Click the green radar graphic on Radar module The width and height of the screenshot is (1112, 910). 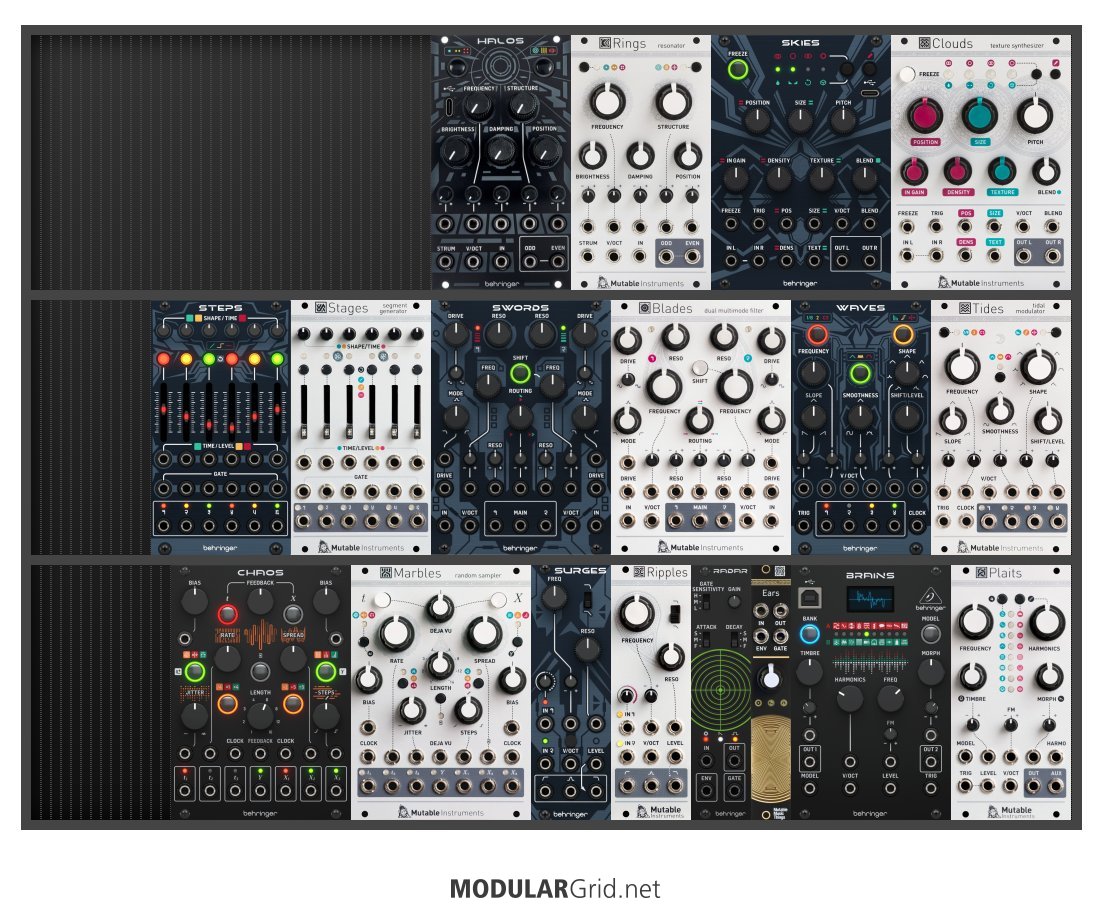tap(721, 689)
